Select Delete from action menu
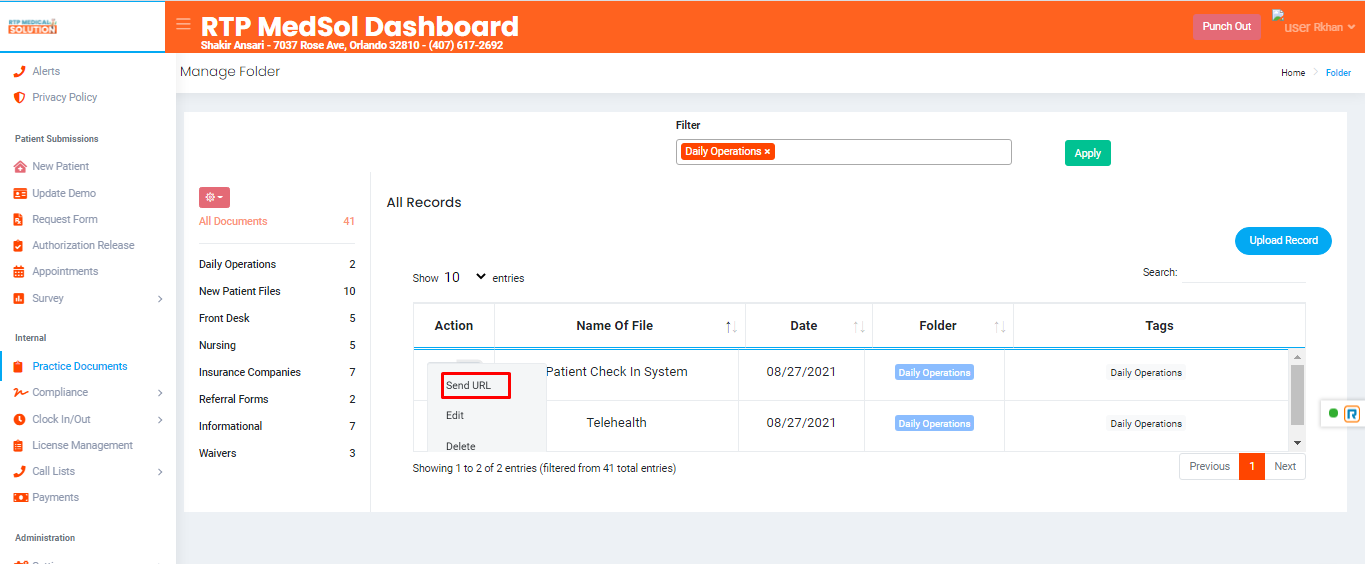 coord(461,446)
